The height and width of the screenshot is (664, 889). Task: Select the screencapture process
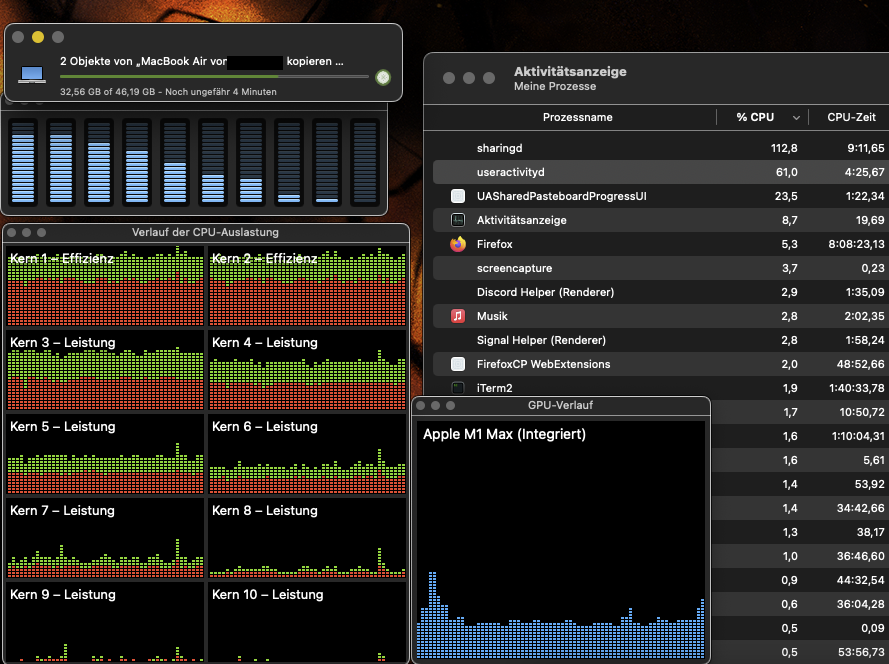pos(661,268)
